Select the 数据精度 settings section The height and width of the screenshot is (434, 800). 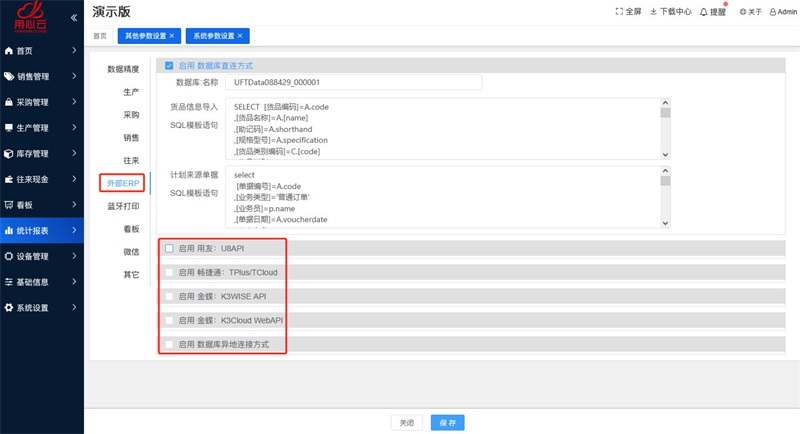[x=123, y=69]
